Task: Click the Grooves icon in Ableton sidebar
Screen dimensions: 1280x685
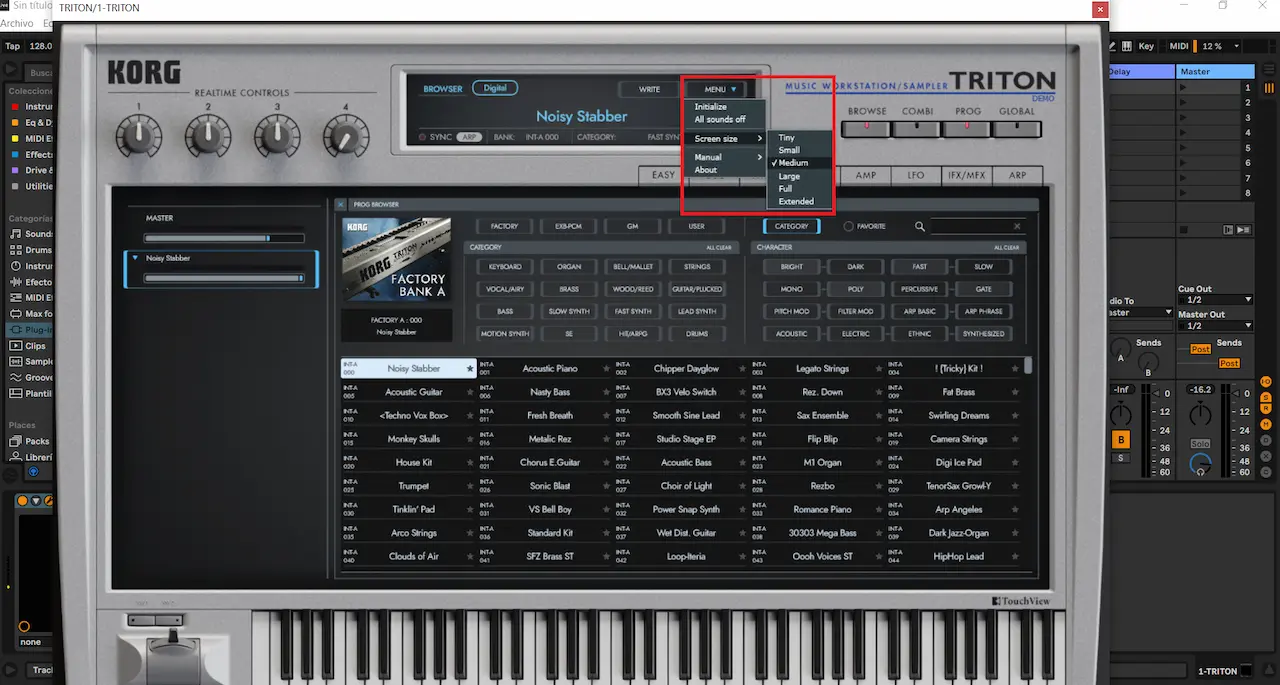Action: (15, 378)
